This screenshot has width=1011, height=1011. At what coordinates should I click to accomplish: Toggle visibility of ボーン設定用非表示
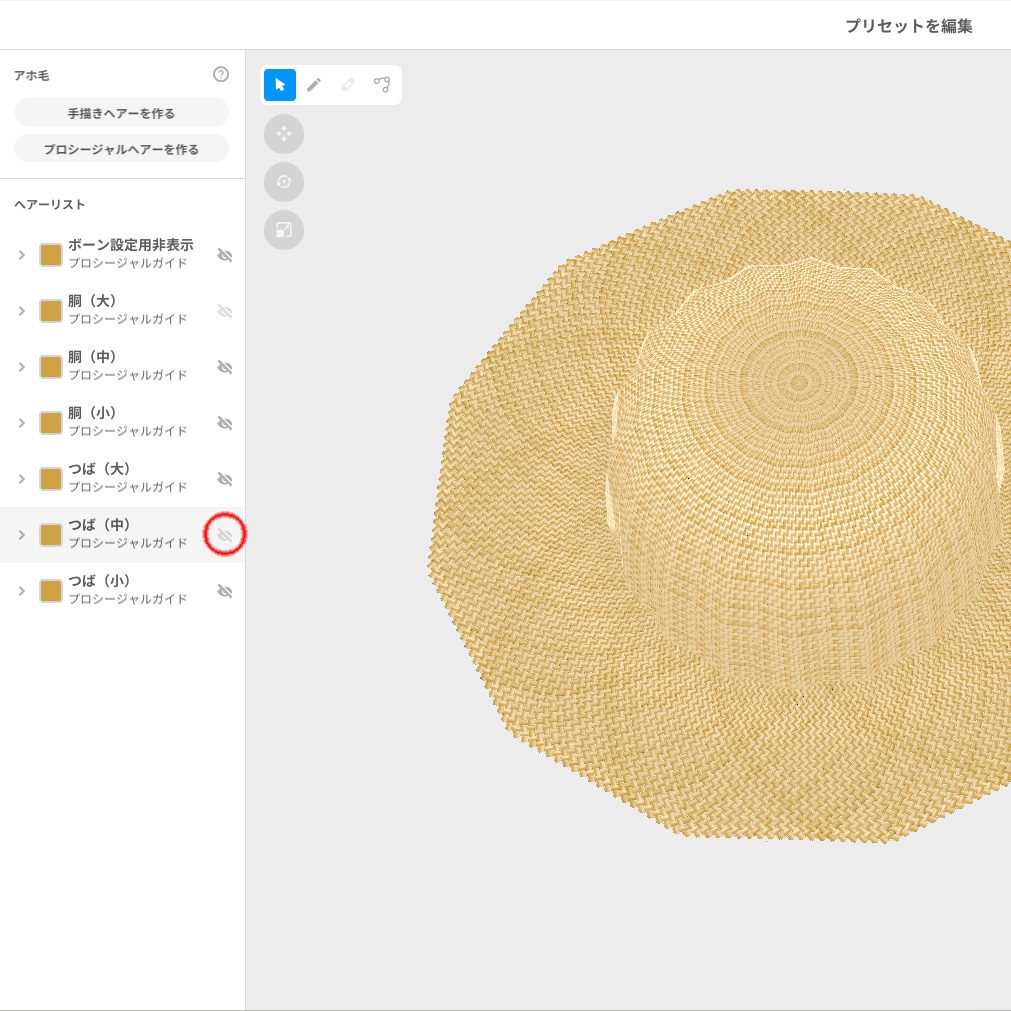[225, 255]
